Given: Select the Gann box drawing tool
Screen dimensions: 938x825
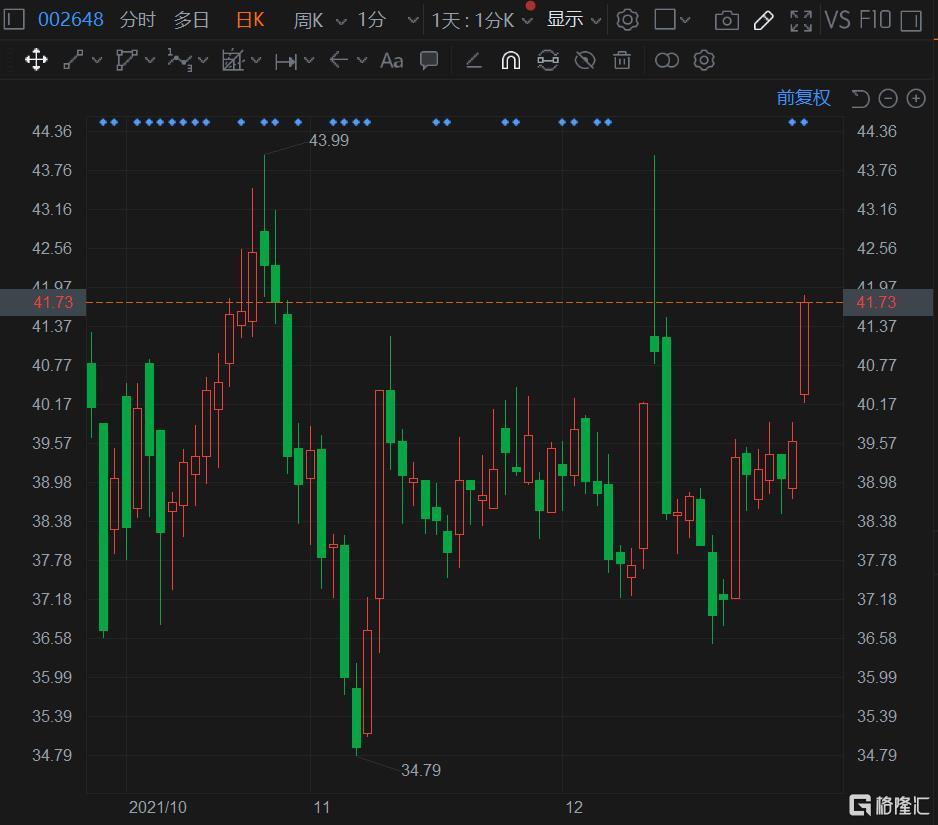Looking at the screenshot, I should [x=233, y=60].
